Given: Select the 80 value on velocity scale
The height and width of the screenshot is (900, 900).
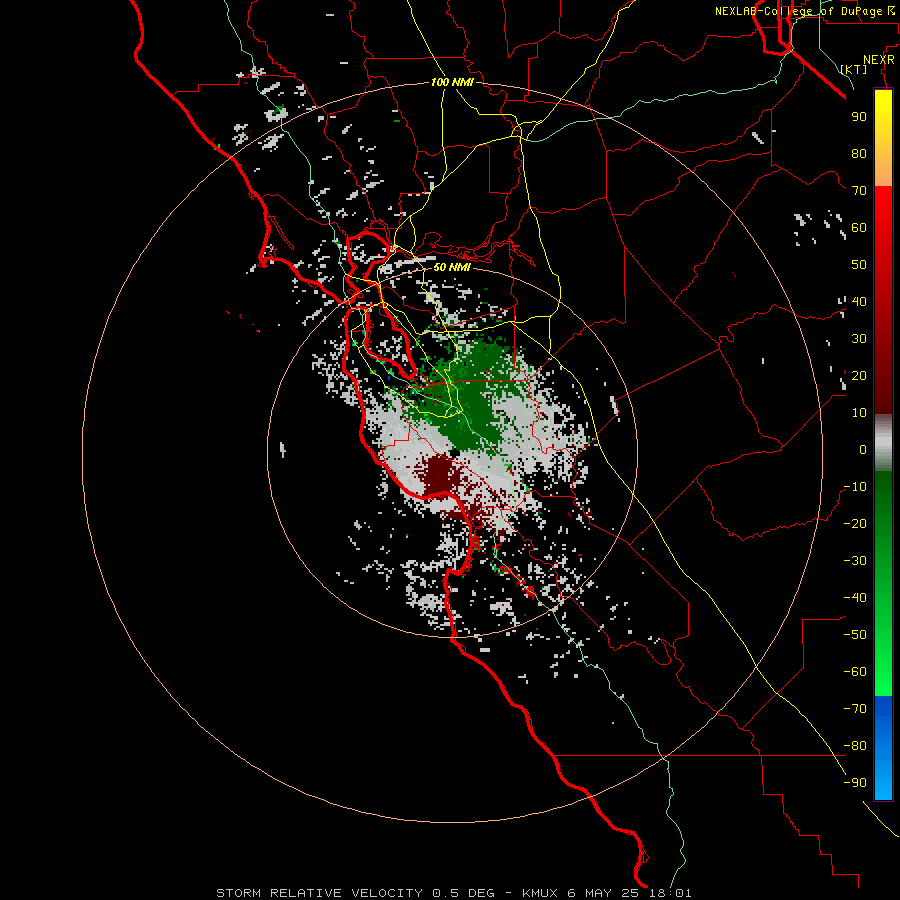Looking at the screenshot, I should click(859, 153).
